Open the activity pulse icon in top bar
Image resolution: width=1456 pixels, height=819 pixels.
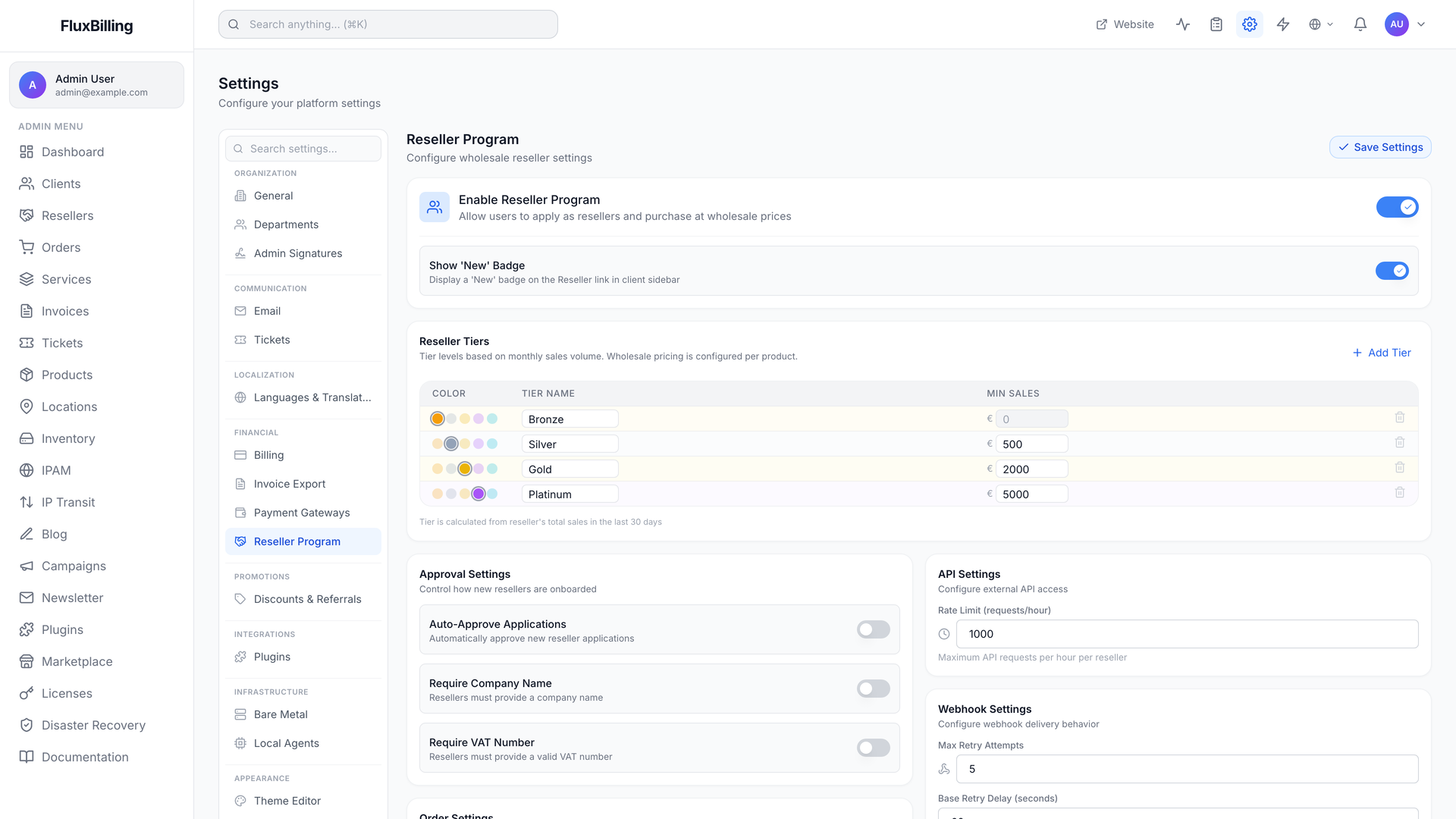click(1183, 24)
